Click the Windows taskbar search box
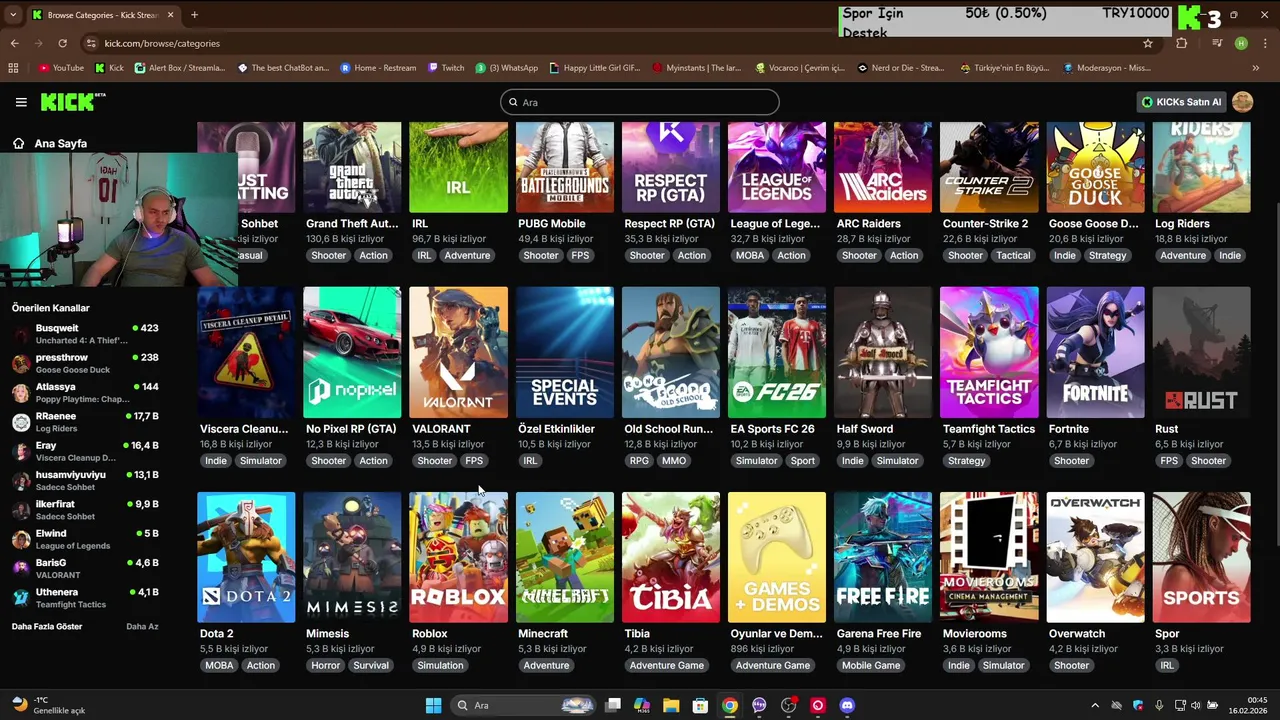This screenshot has width=1280, height=720. click(523, 705)
